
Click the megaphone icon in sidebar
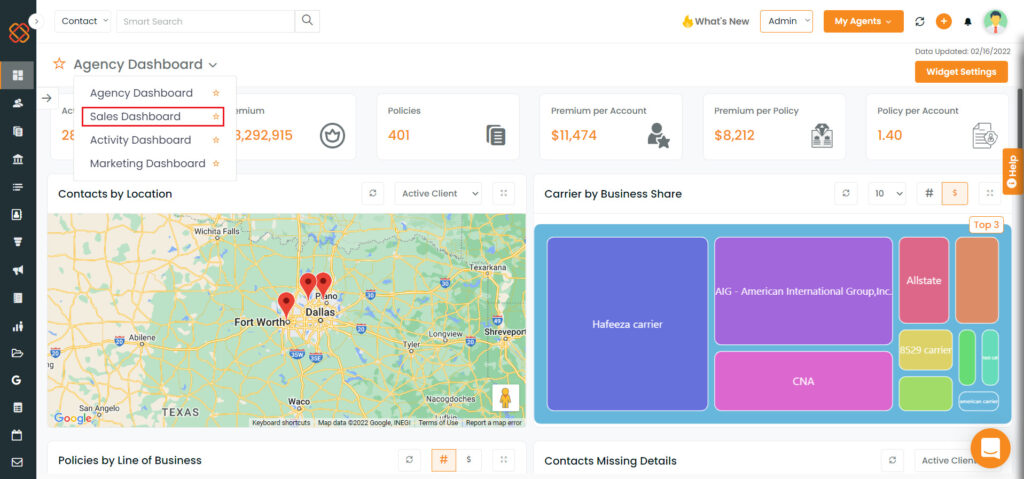click(17, 270)
